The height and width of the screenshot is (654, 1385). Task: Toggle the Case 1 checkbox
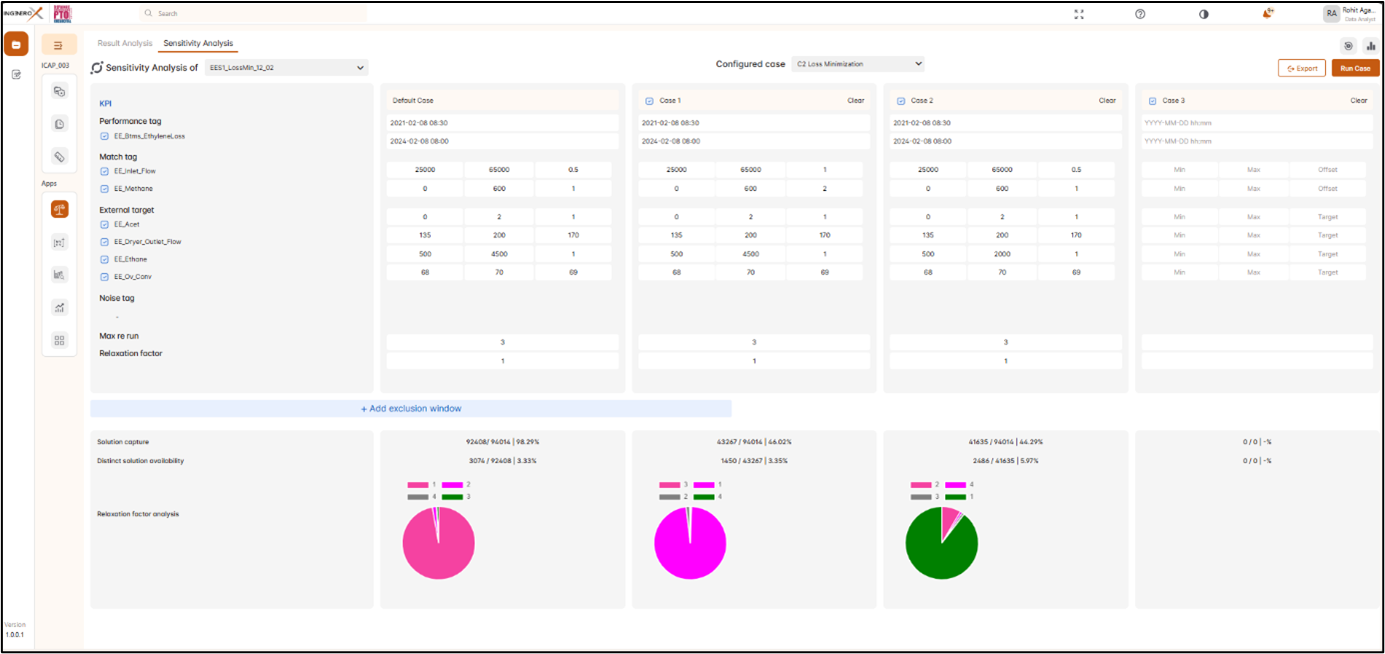tap(649, 101)
